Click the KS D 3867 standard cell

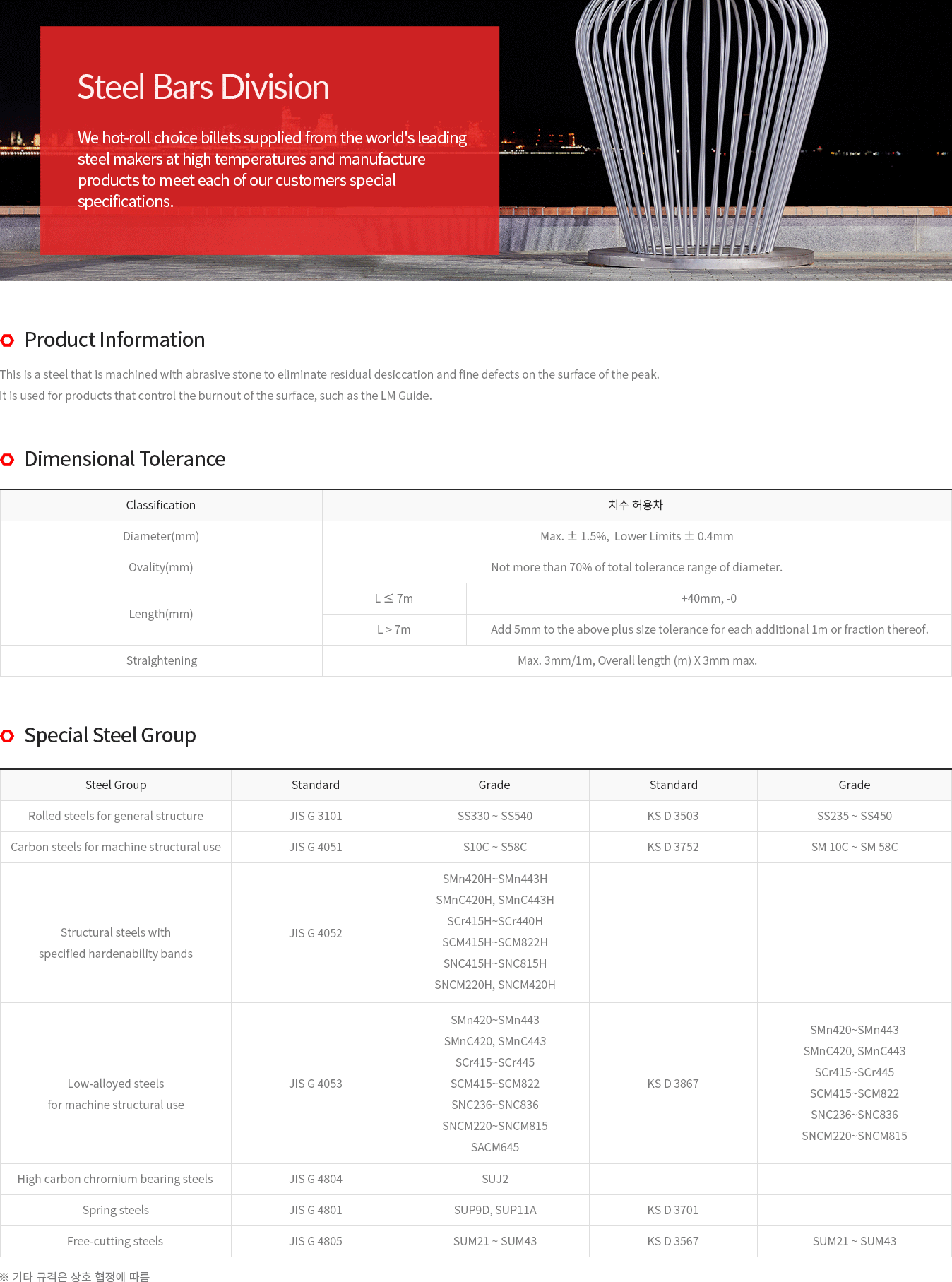coord(672,1084)
